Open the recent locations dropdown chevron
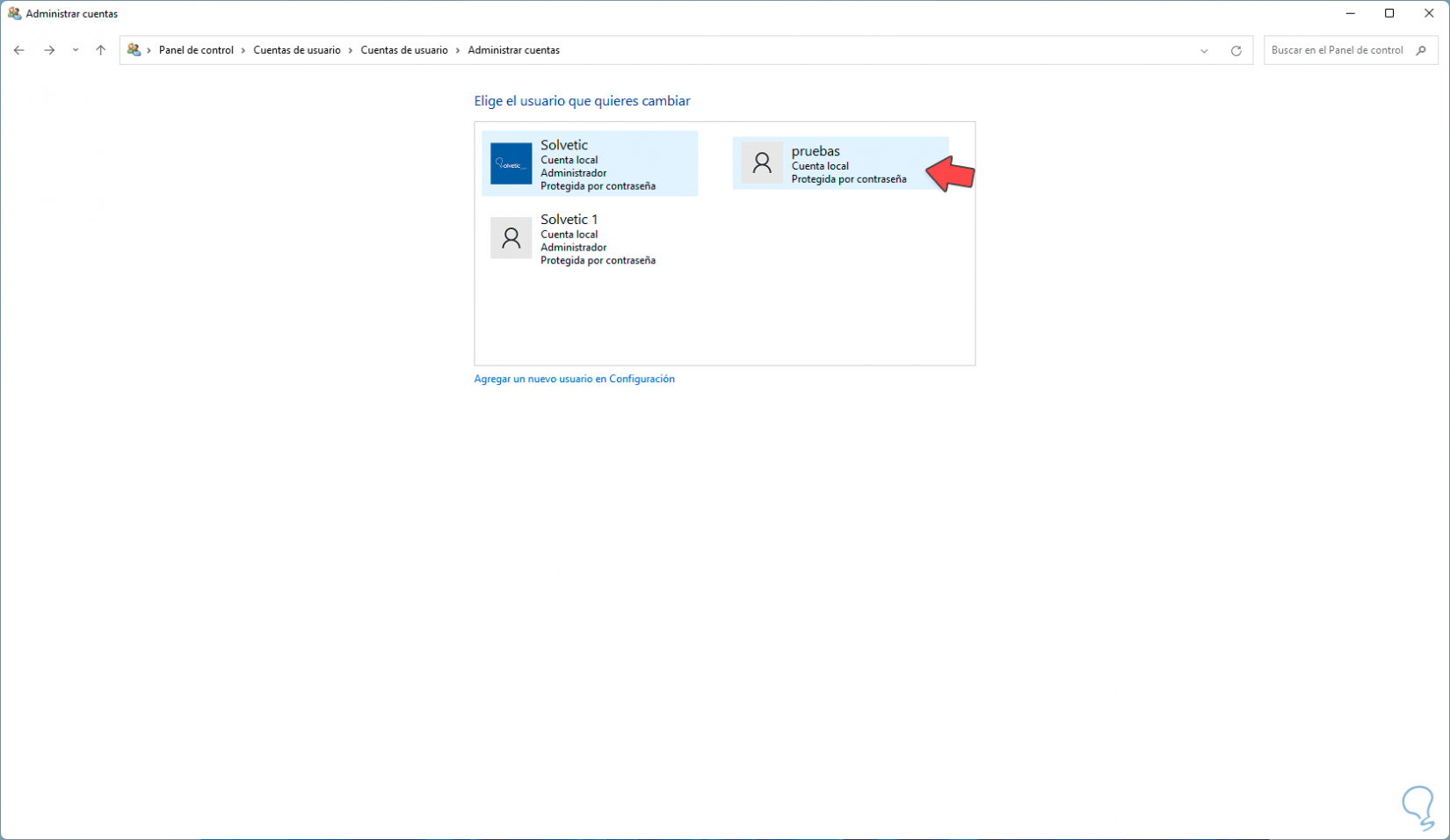This screenshot has height=840, width=1450. pyautogui.click(x=76, y=50)
